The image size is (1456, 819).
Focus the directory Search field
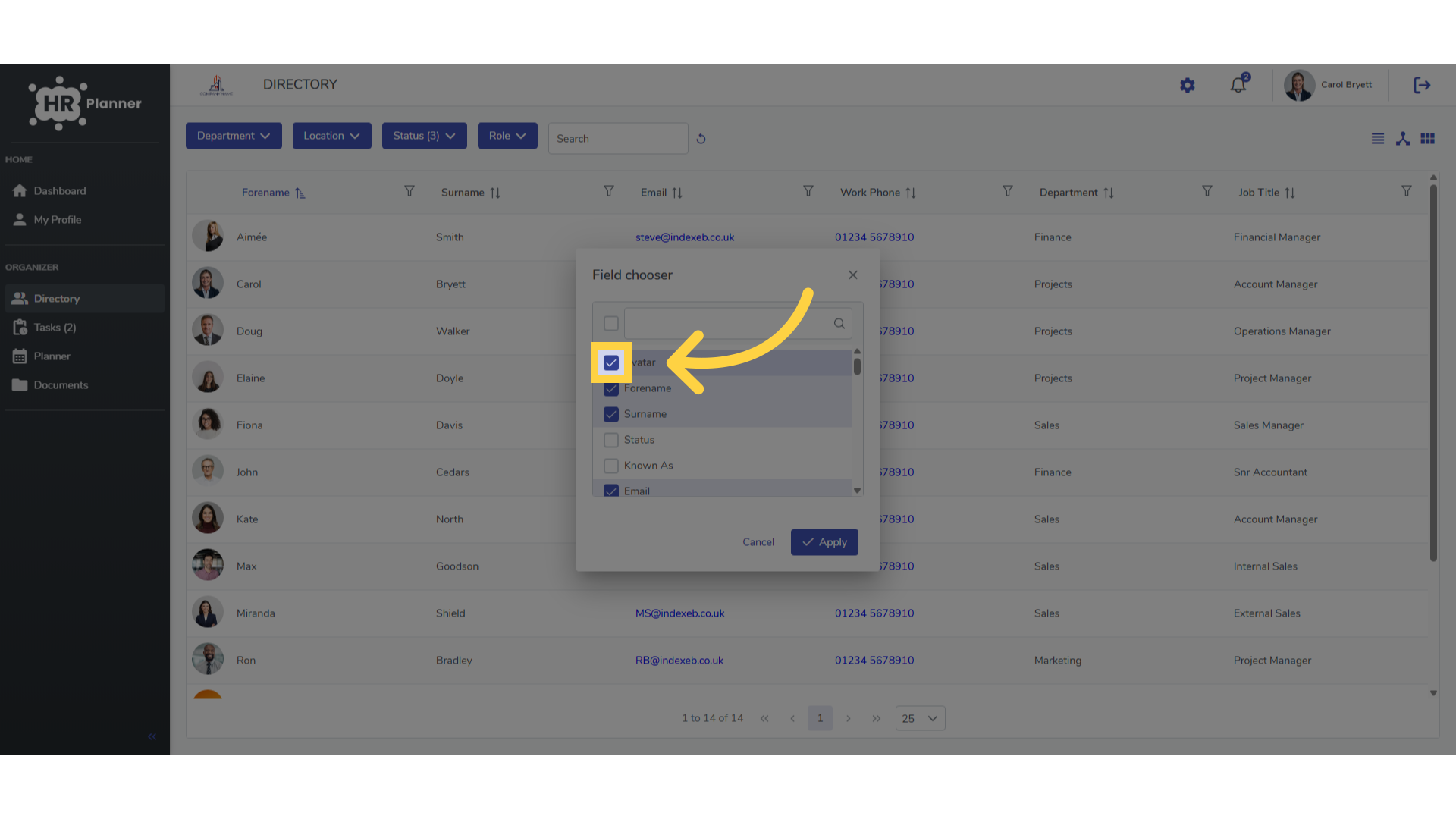tap(618, 139)
